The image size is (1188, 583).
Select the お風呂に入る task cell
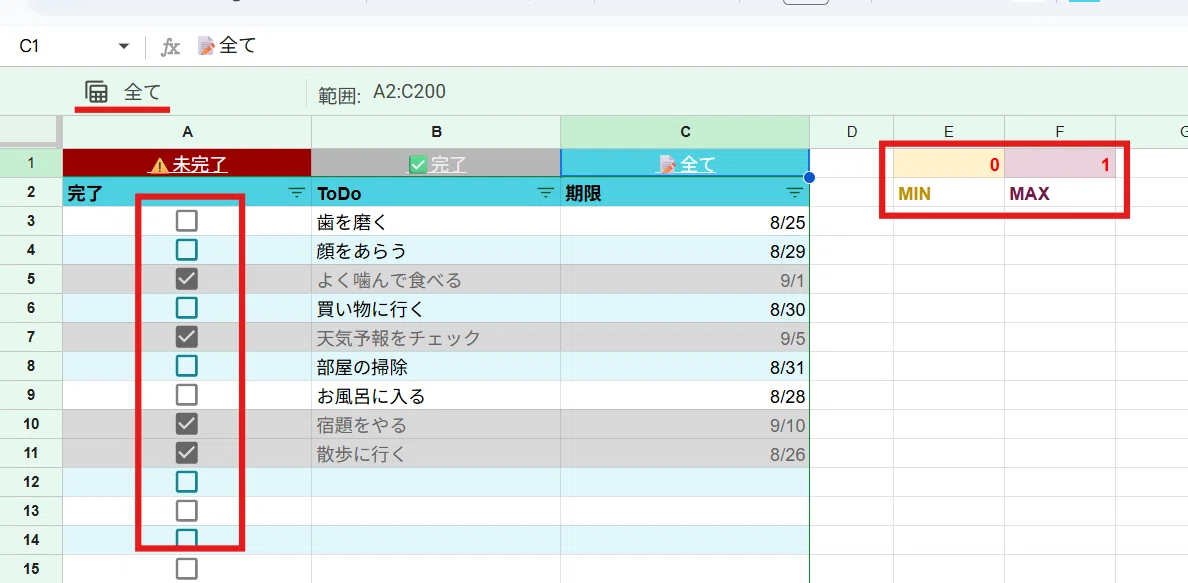436,395
